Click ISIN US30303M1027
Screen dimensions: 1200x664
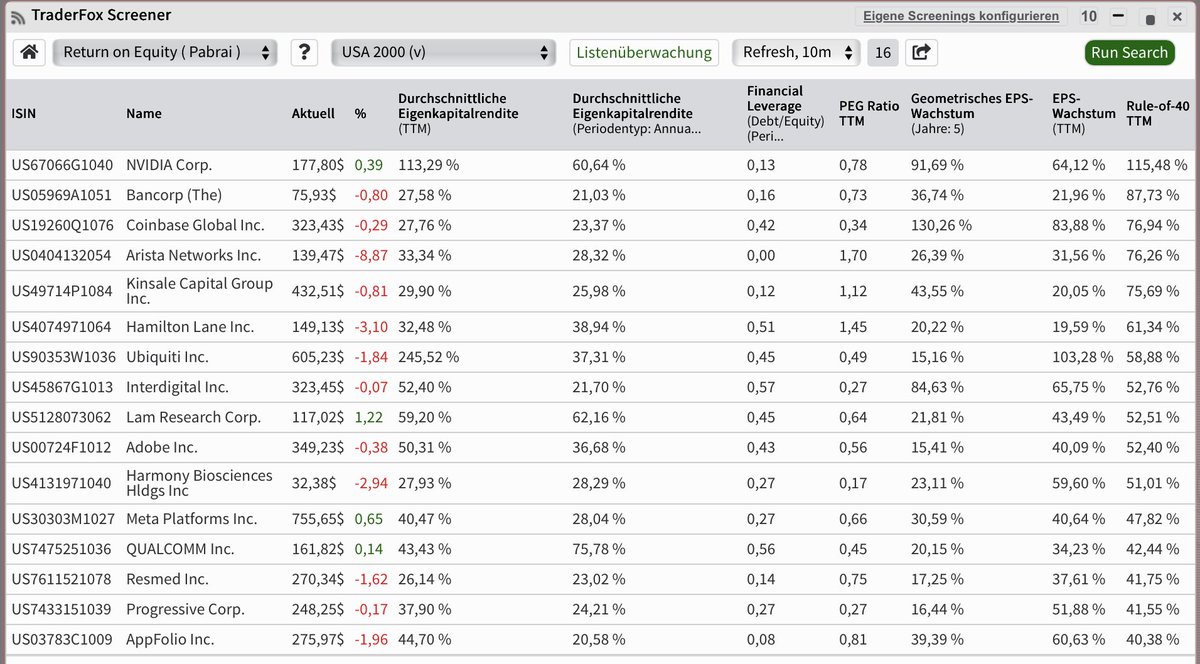click(x=62, y=519)
